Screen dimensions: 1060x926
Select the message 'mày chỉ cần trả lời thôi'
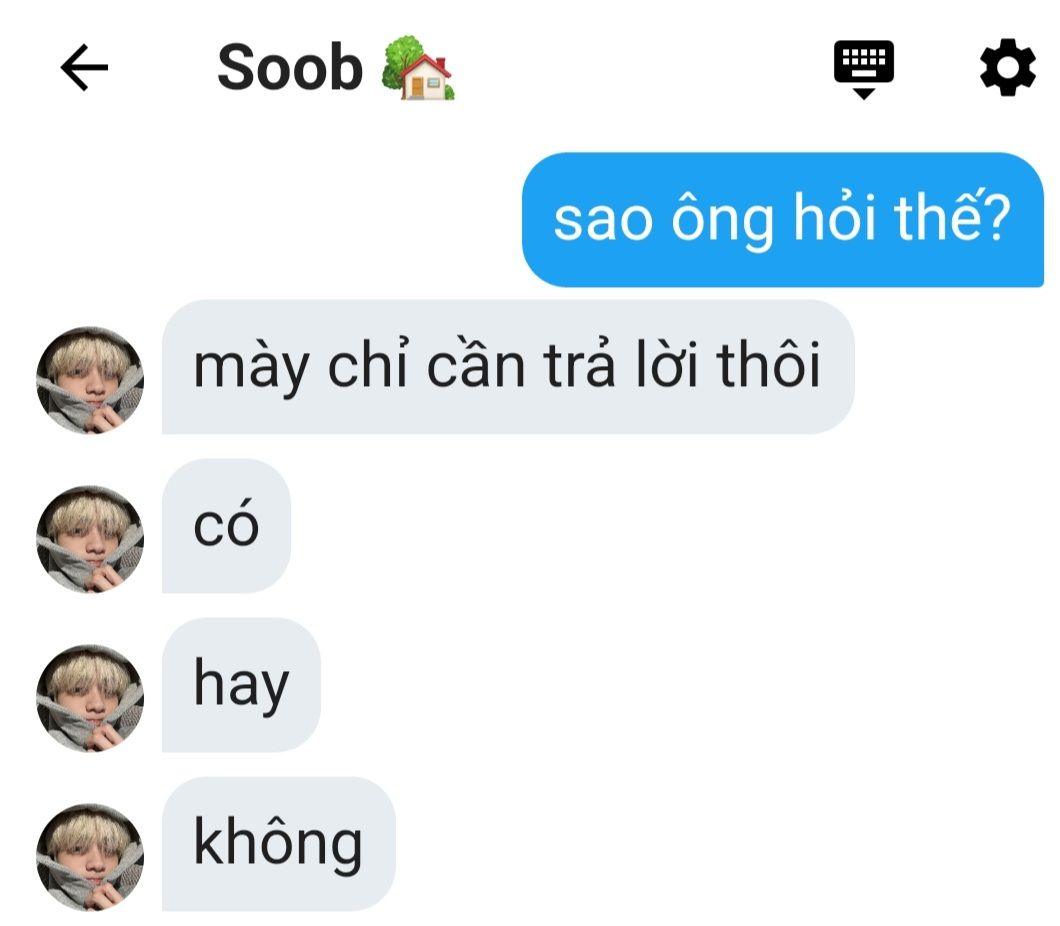tap(508, 366)
